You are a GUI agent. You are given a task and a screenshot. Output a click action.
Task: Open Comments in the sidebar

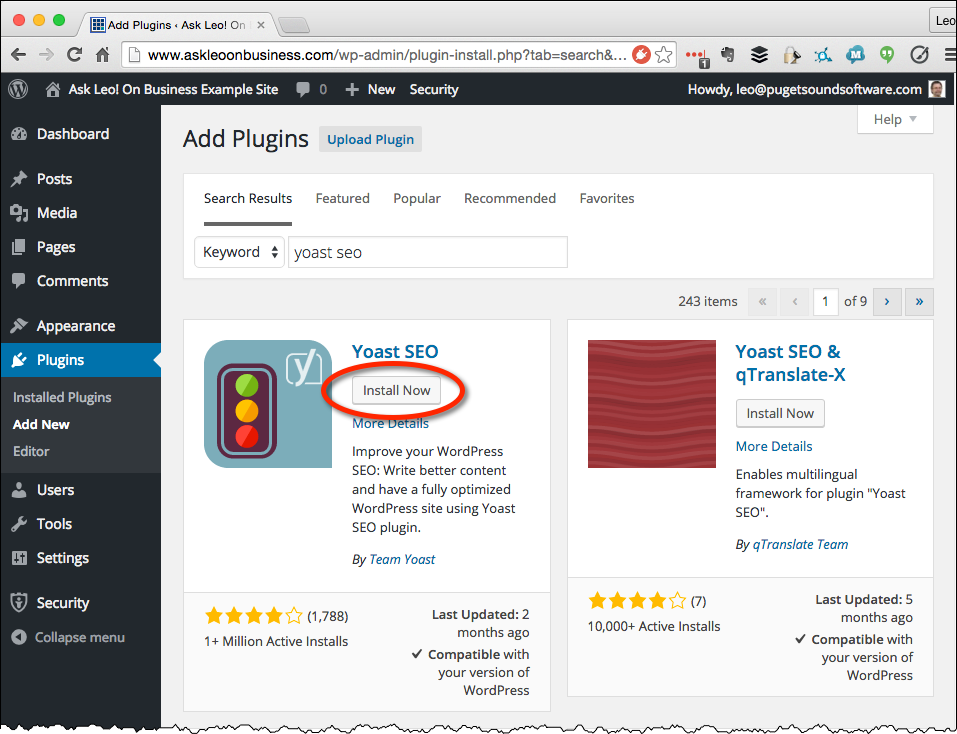point(72,281)
